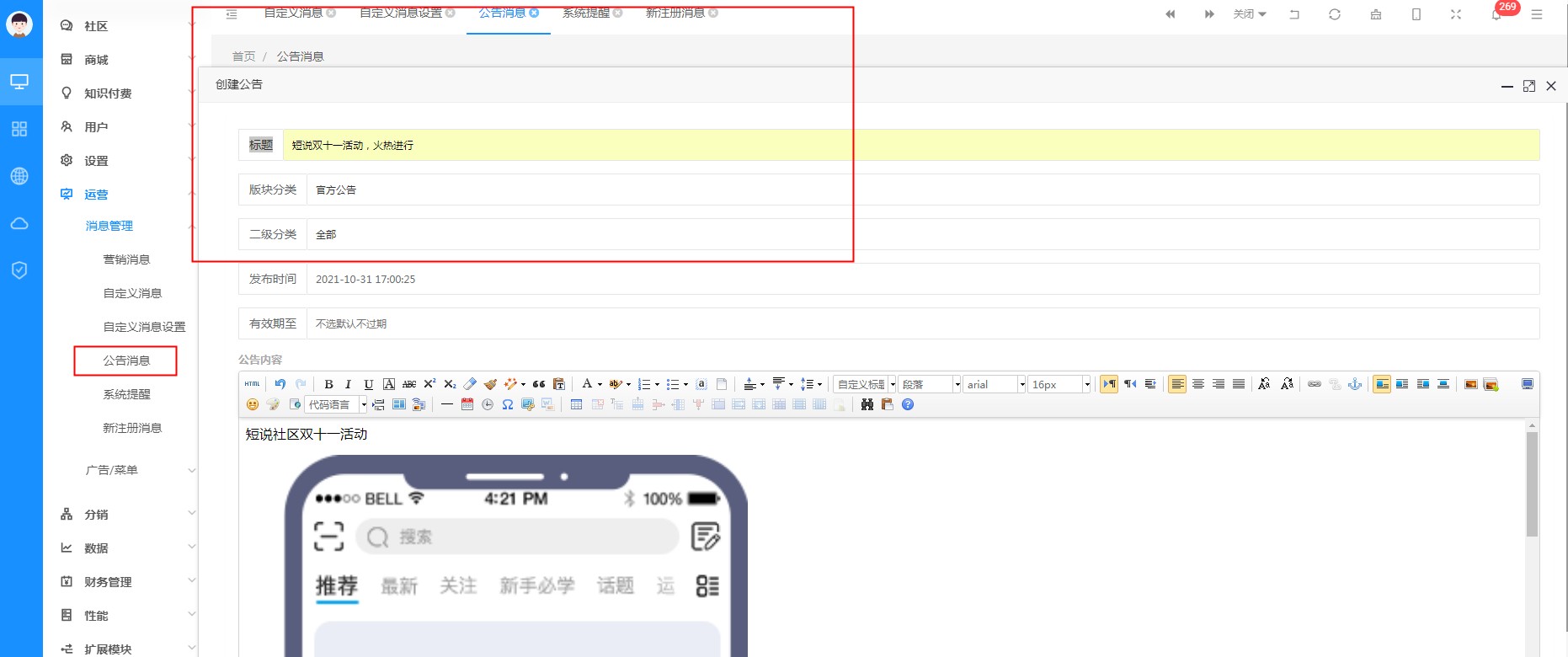Insert table using the table icon

(576, 404)
